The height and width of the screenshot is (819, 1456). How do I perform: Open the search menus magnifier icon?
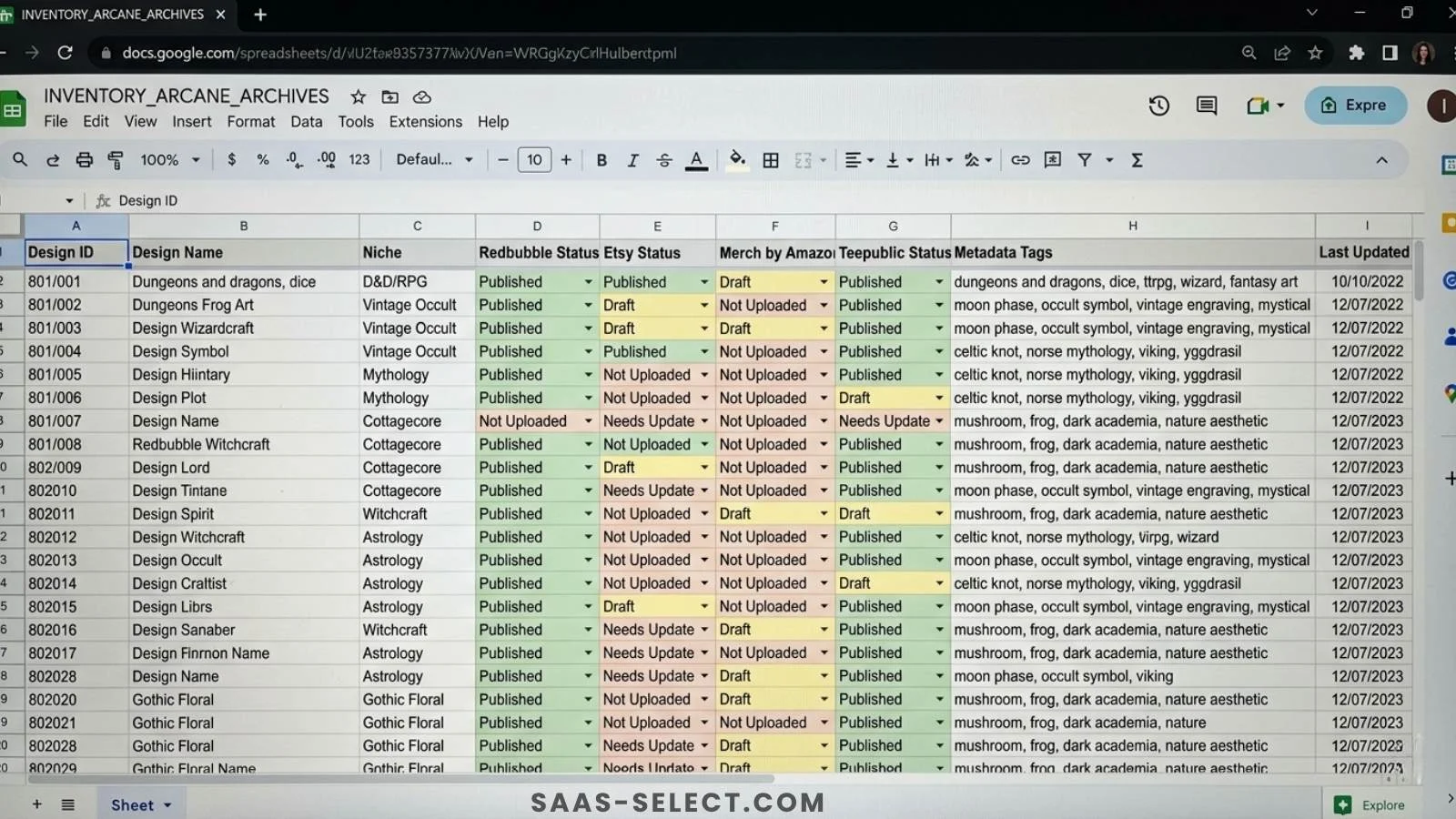(x=20, y=160)
